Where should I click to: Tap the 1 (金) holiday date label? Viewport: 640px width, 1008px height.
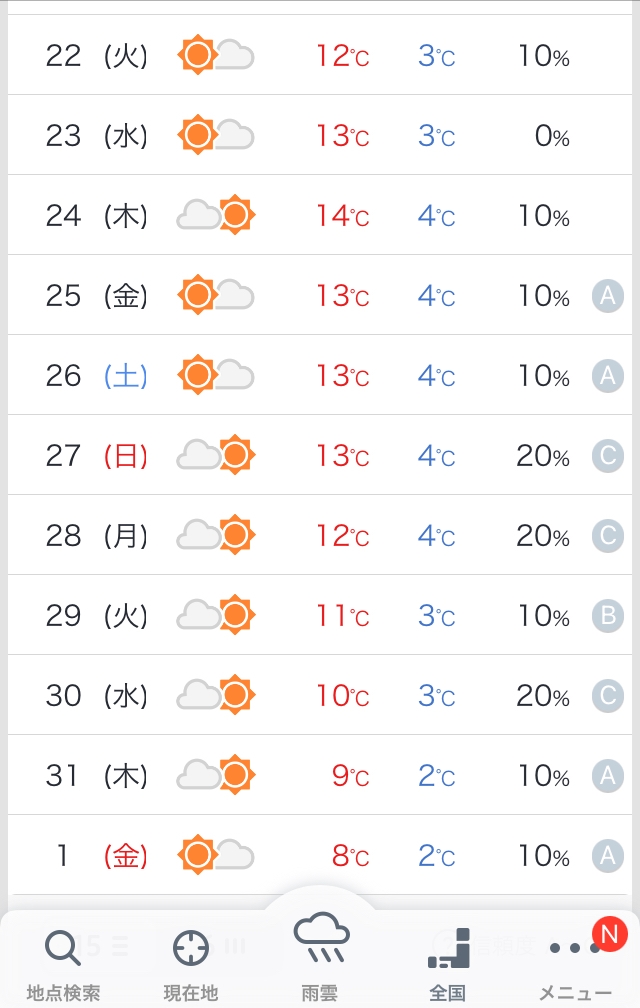coord(102,856)
